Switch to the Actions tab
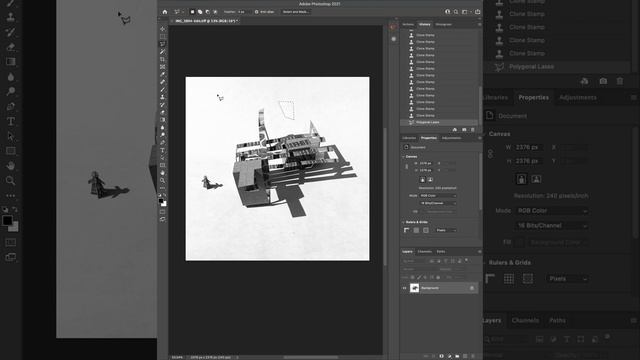The height and width of the screenshot is (360, 640). click(408, 24)
